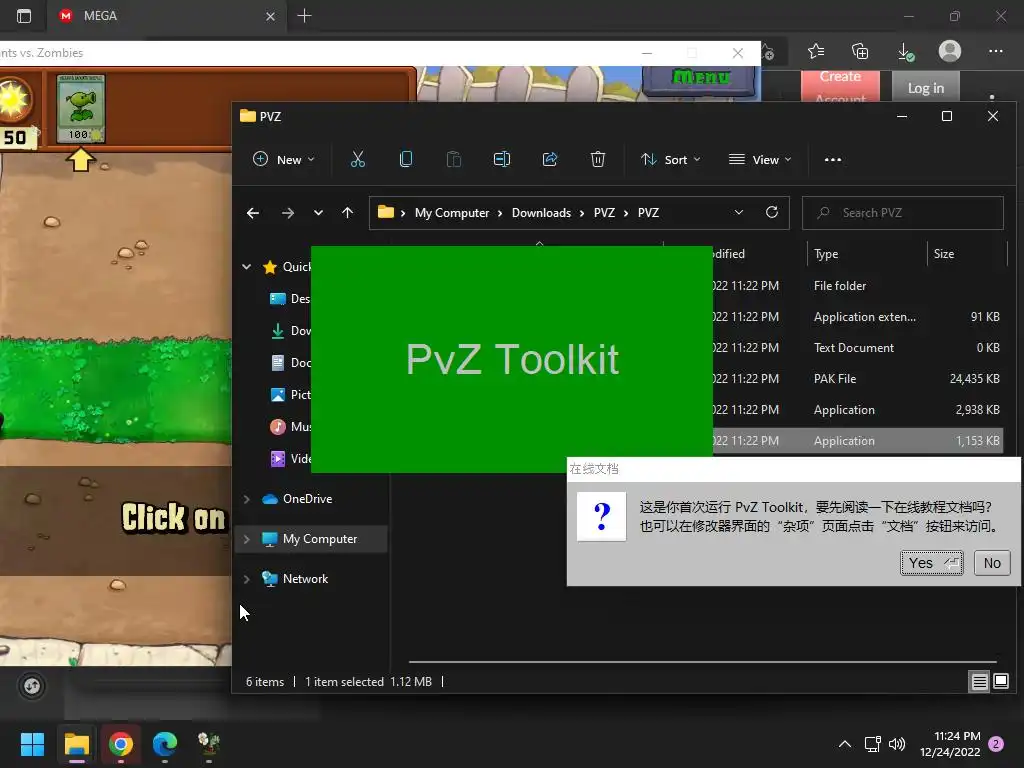The image size is (1024, 768).
Task: Open Edge Downloads icon
Action: (905, 51)
